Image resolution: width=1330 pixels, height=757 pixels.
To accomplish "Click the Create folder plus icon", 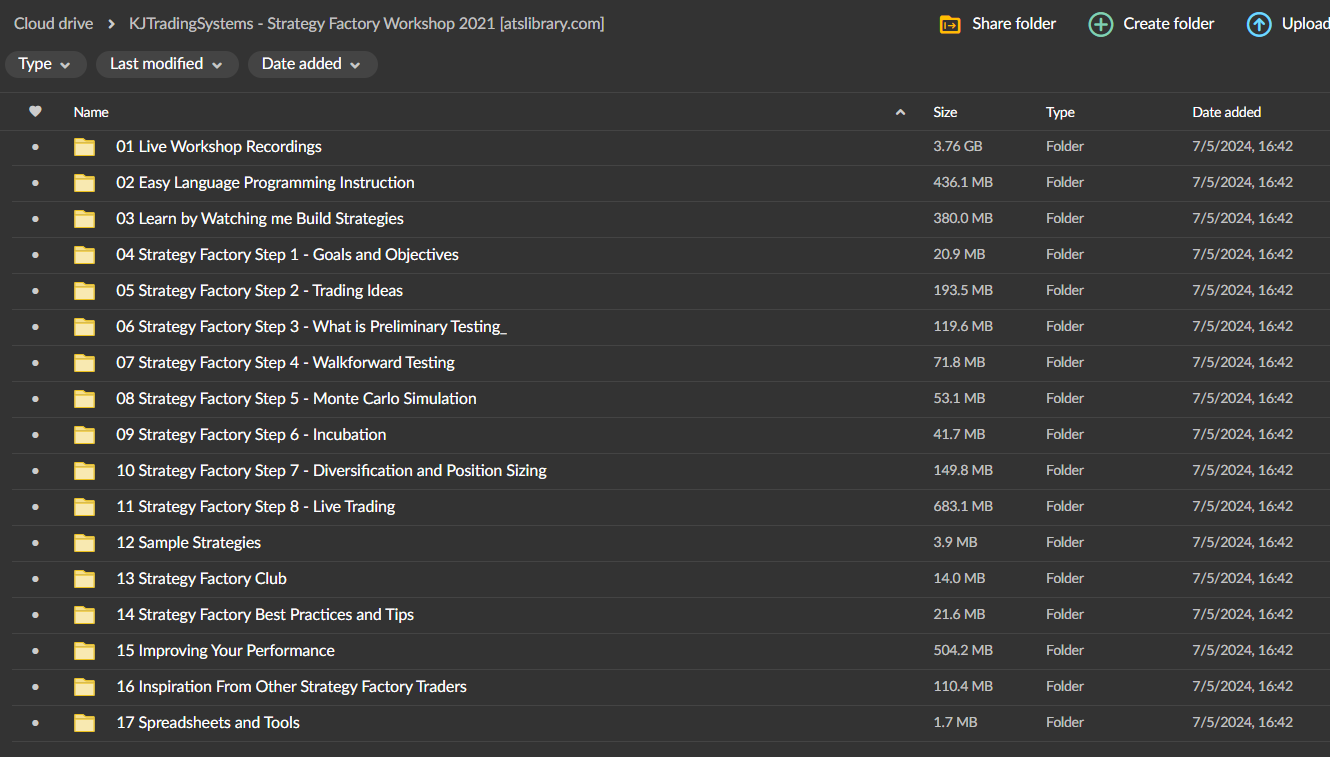I will click(x=1100, y=24).
